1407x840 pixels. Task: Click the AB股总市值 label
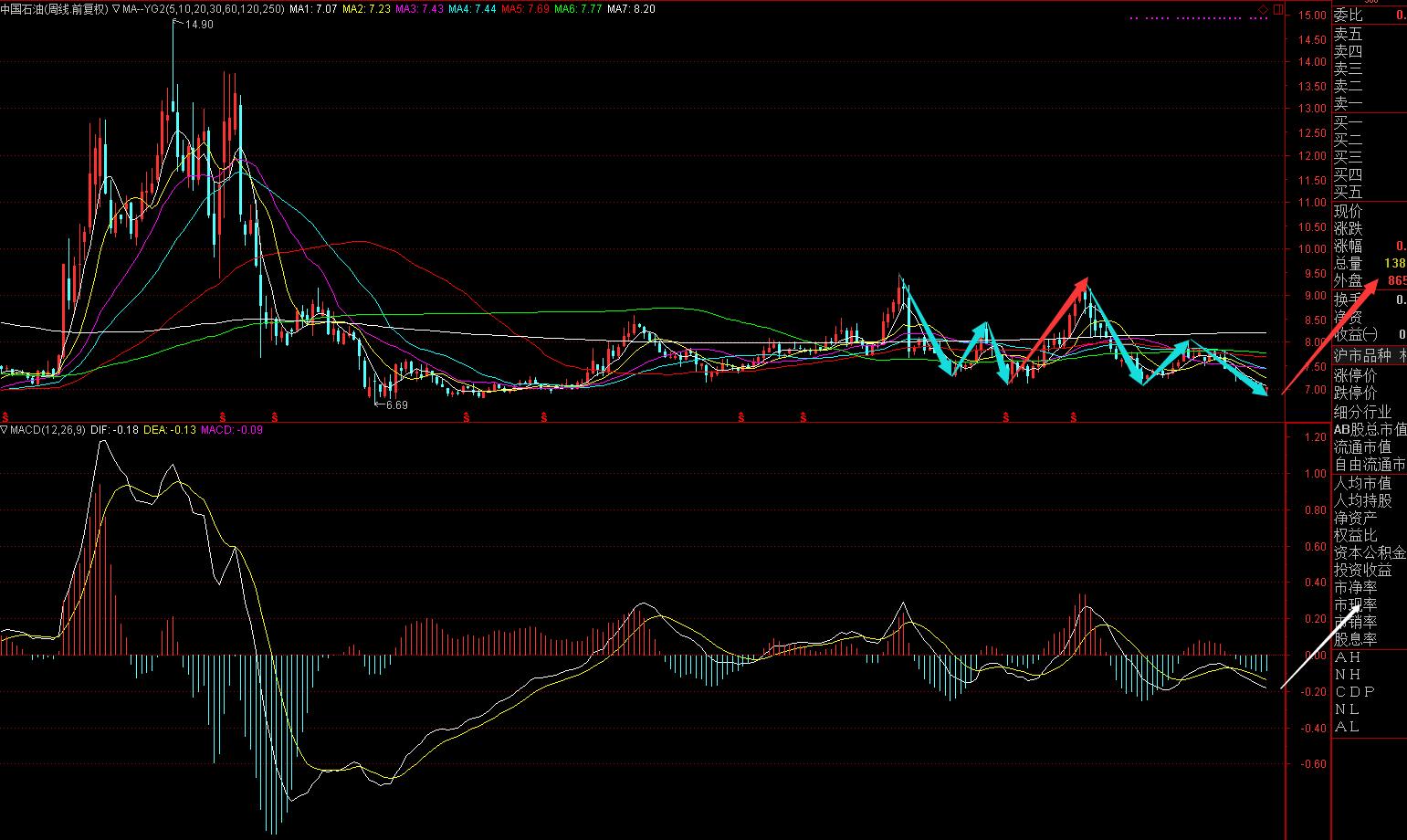pyautogui.click(x=1370, y=429)
